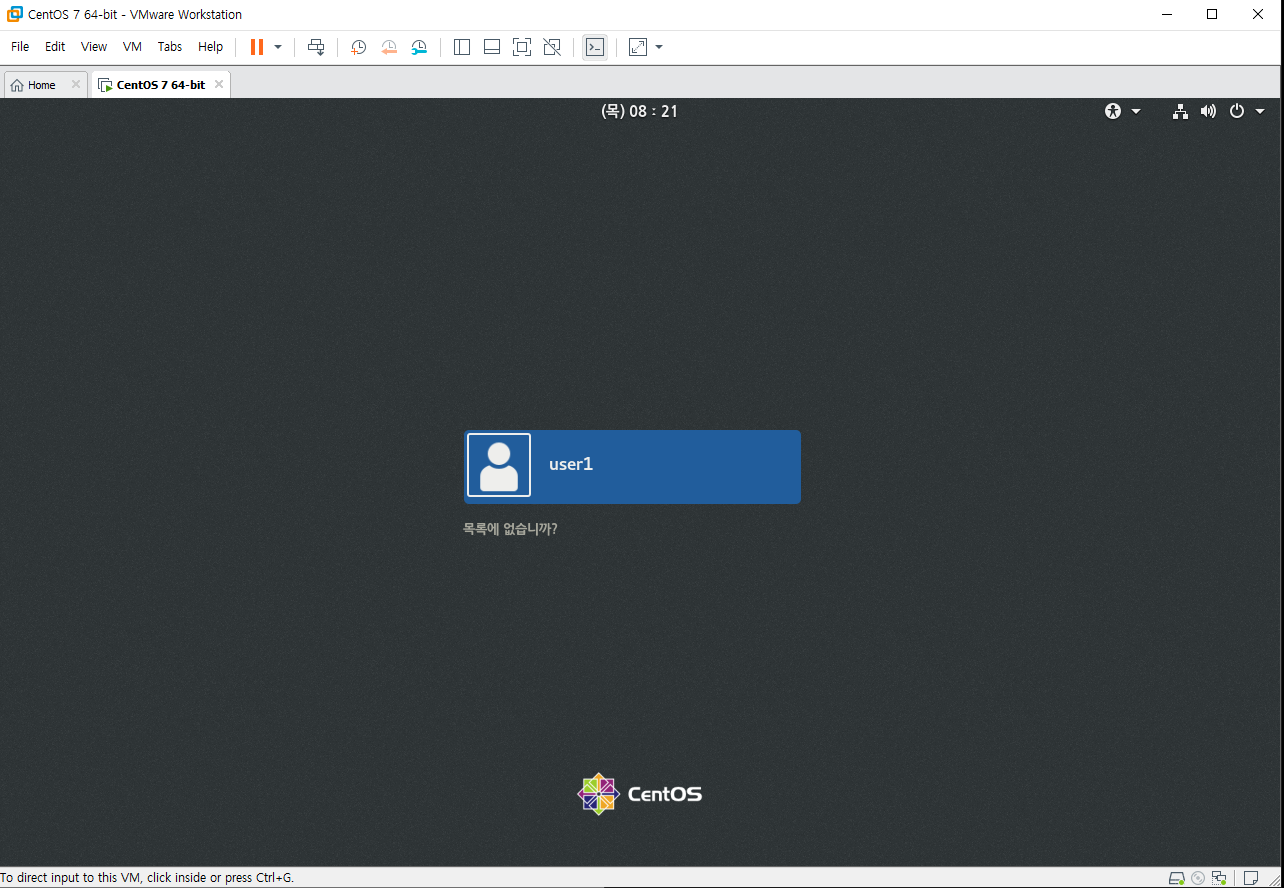This screenshot has width=1284, height=888.
Task: Click the '목록에 없습니까?' link
Action: pos(510,529)
